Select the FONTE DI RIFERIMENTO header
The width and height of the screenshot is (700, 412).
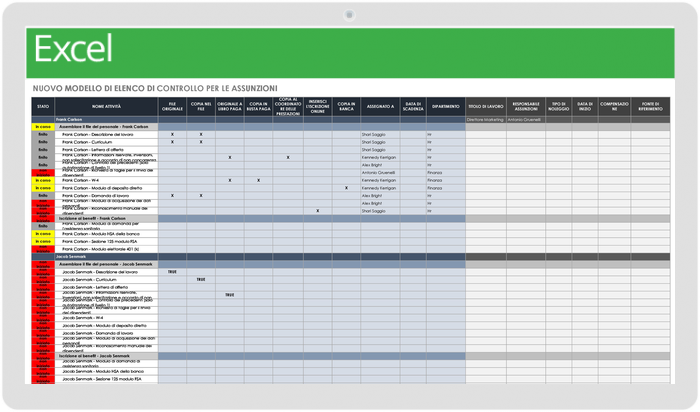tap(650, 107)
